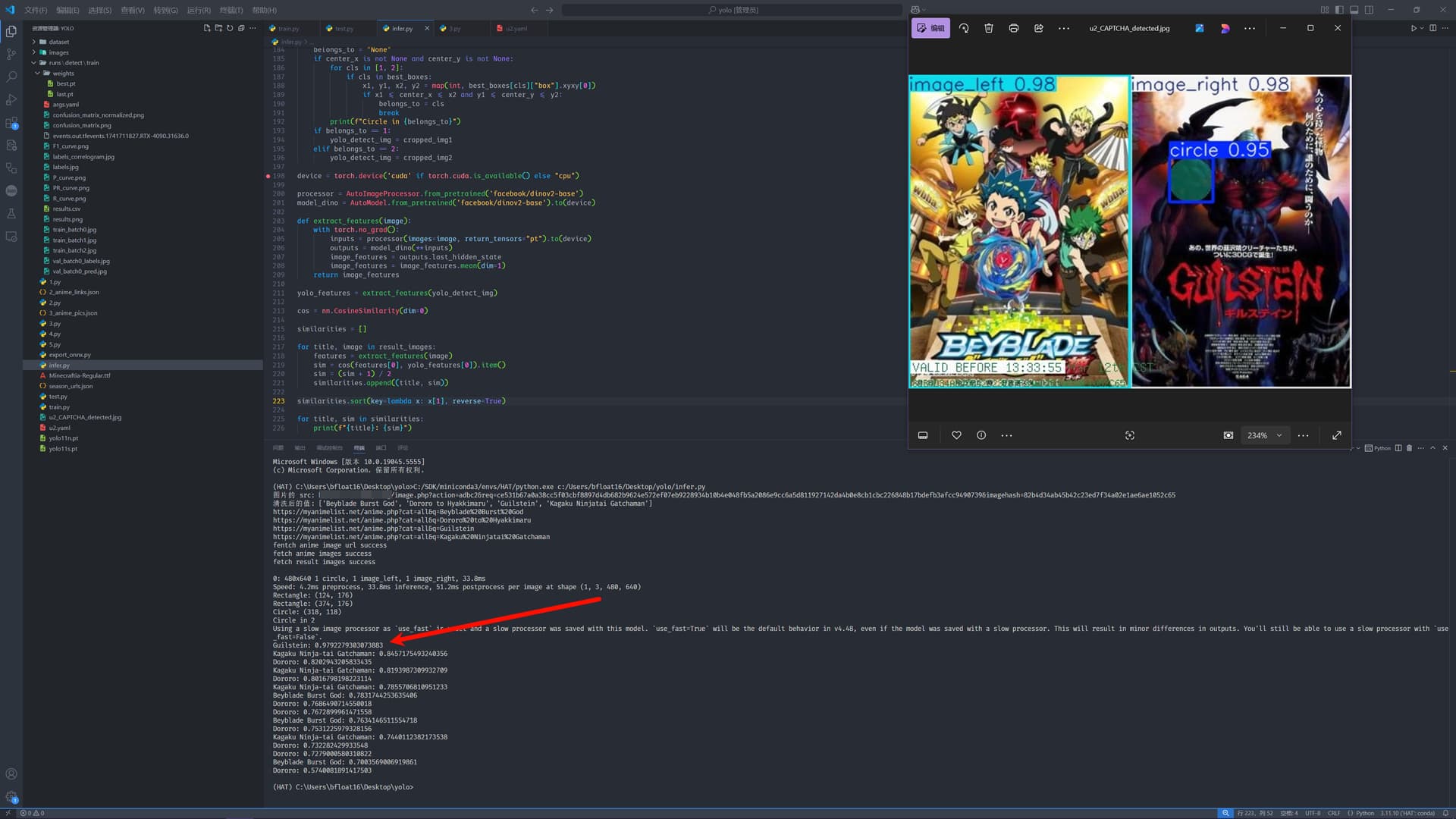Viewport: 1456px width, 819px height.
Task: Open Photos viewer toolbar more options
Action: tap(1064, 28)
